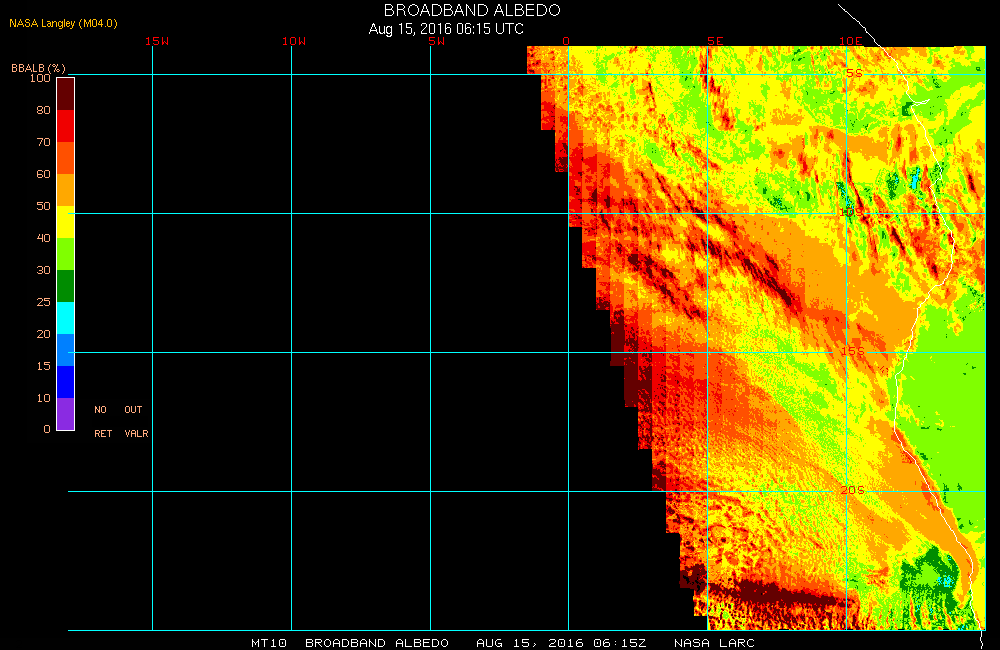
Task: Click the colorbar value 15
Action: click(x=43, y=366)
